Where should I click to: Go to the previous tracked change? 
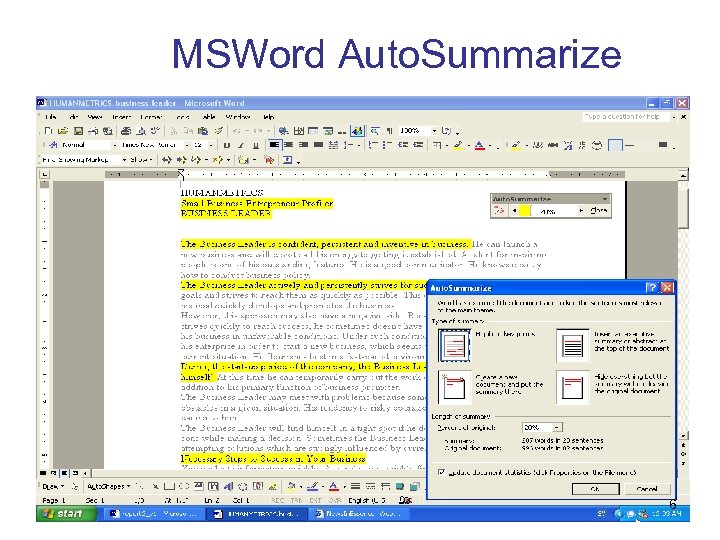coord(167,160)
